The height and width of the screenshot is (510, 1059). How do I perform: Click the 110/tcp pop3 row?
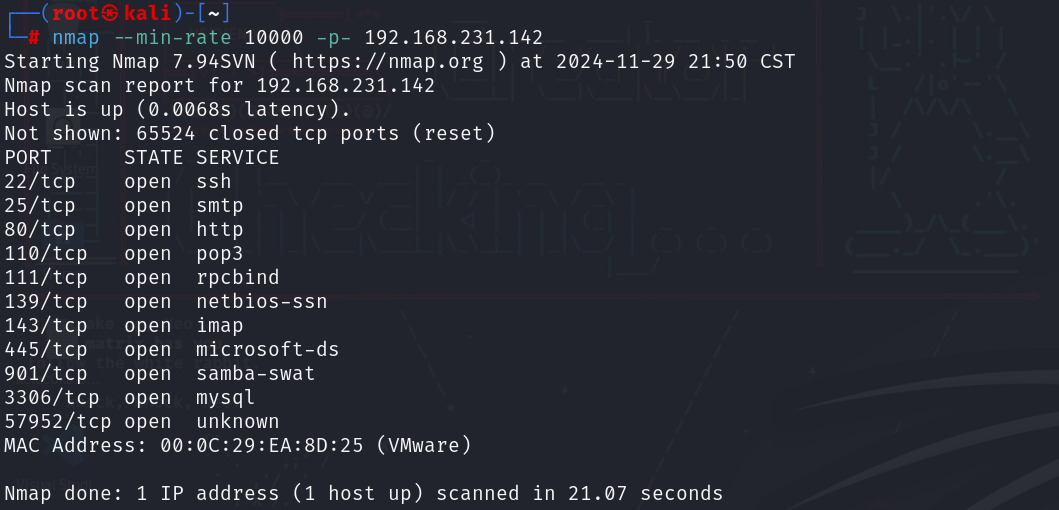pos(124,253)
